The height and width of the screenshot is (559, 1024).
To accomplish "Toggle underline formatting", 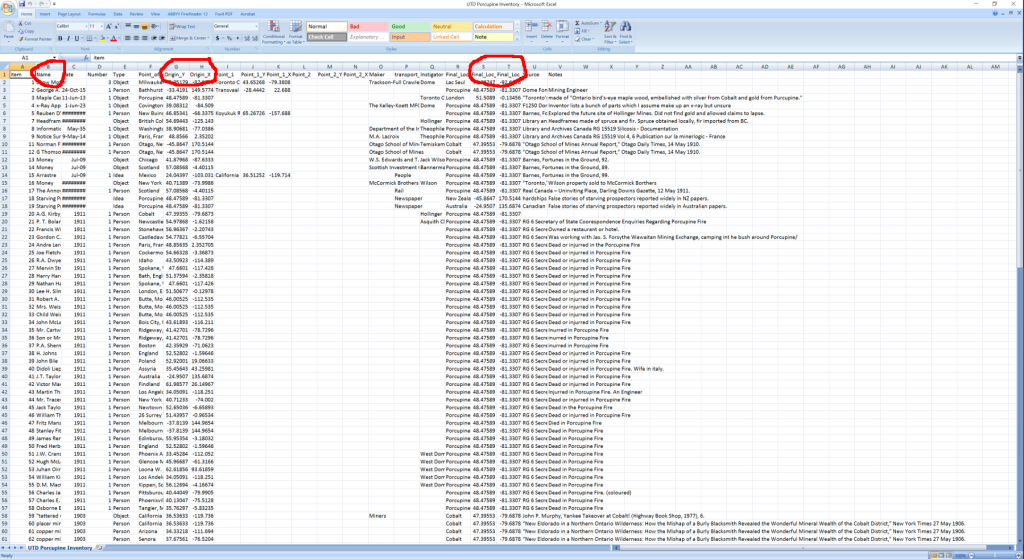I will coord(76,39).
